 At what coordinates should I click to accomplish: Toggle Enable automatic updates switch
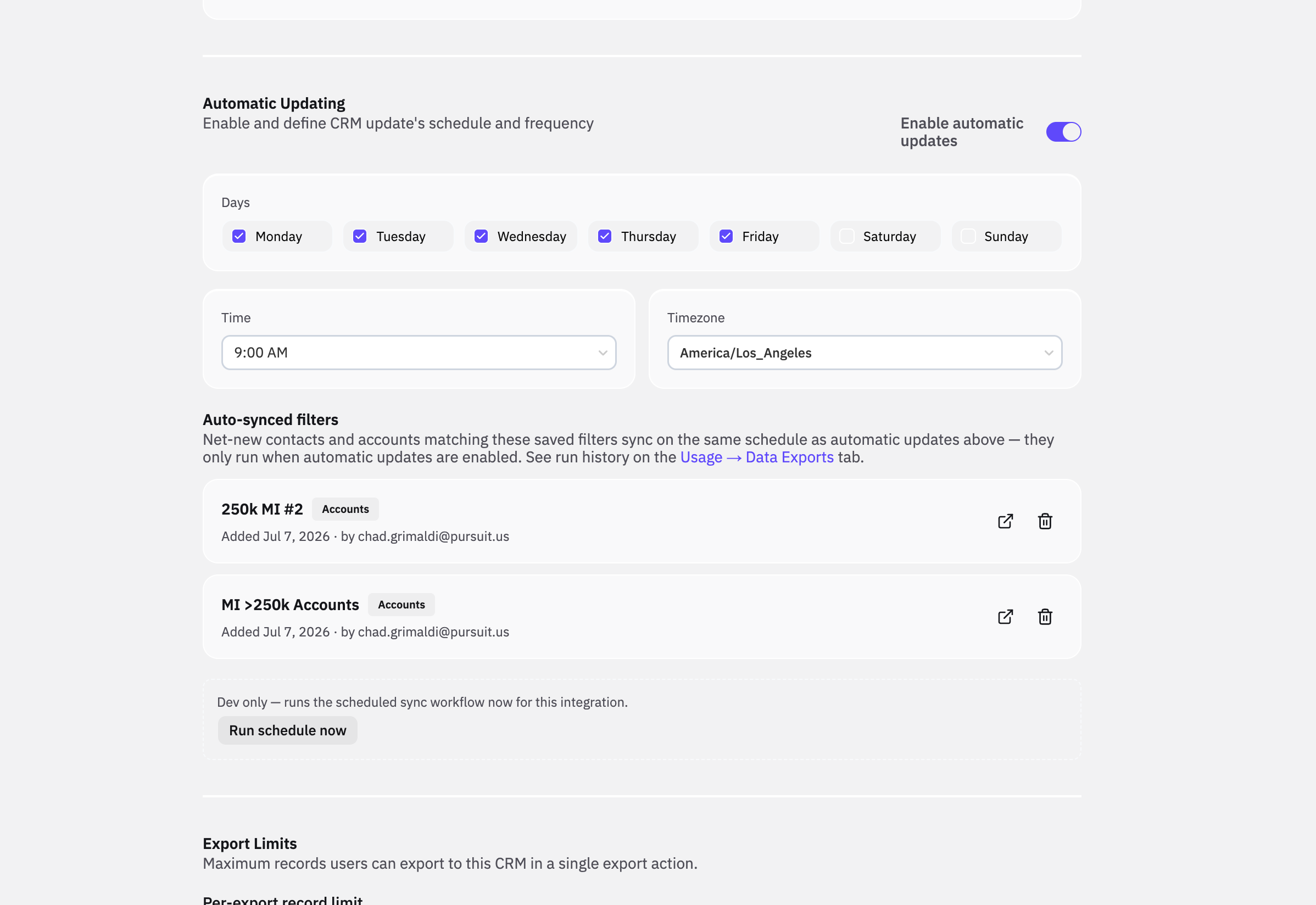[1063, 132]
